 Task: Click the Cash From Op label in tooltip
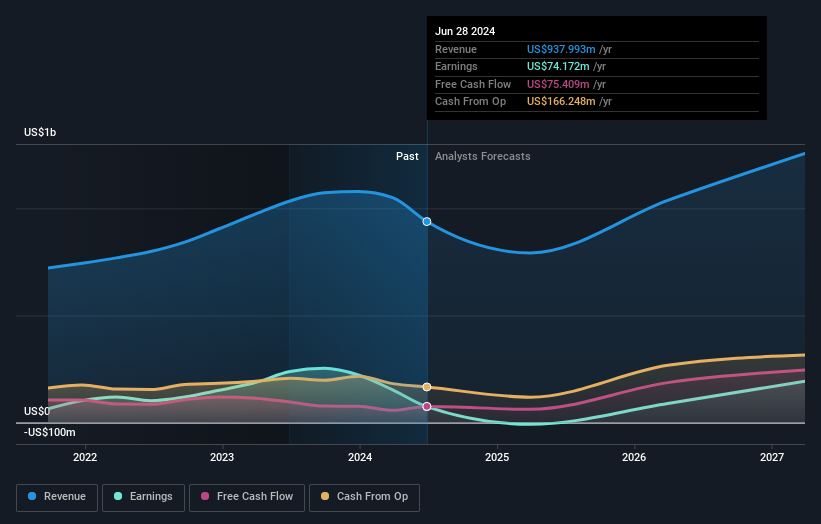tap(470, 102)
